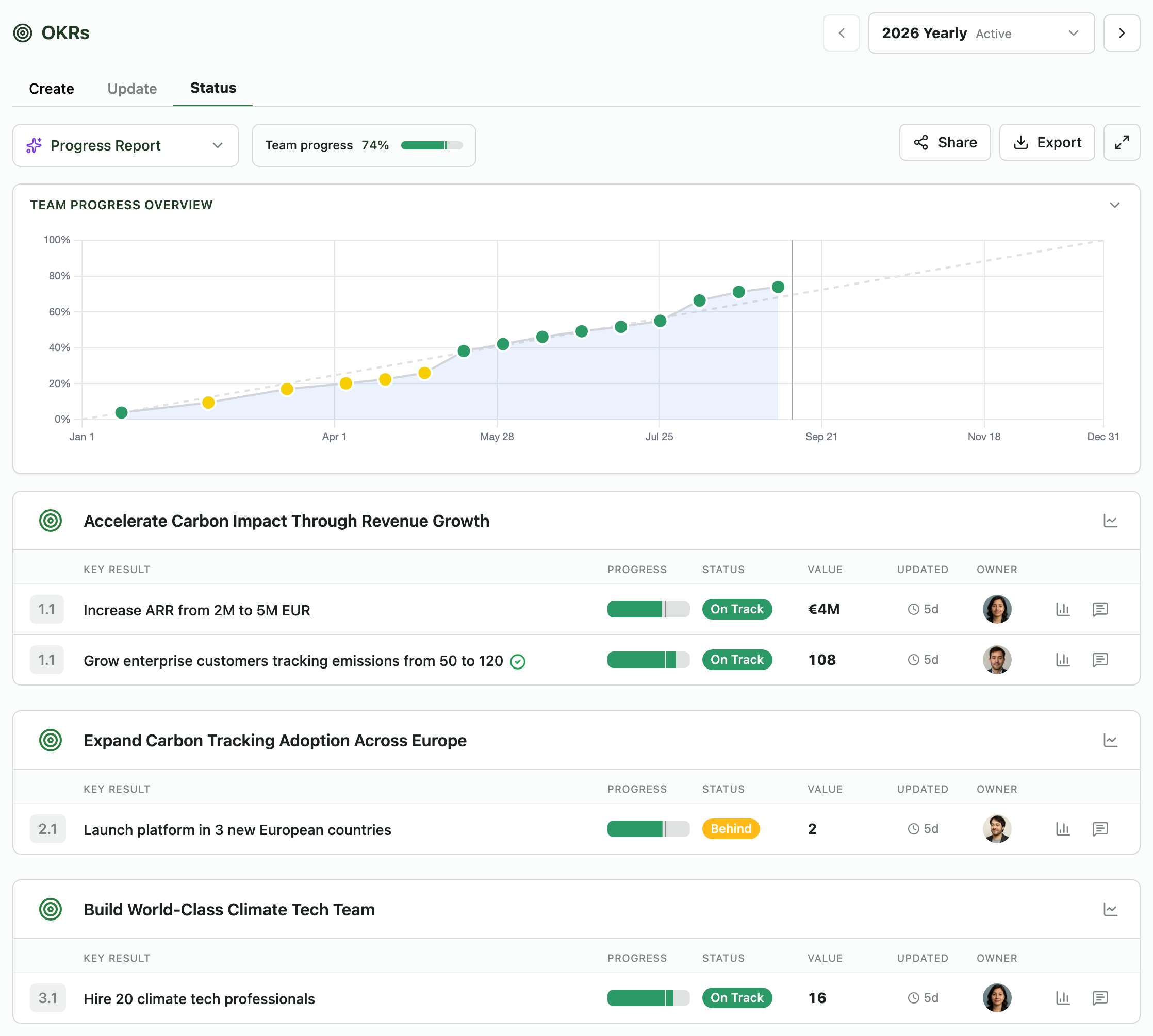This screenshot has height=1036, width=1153.
Task: Click Build World-Class Climate Tech Team target icon
Action: (51, 909)
